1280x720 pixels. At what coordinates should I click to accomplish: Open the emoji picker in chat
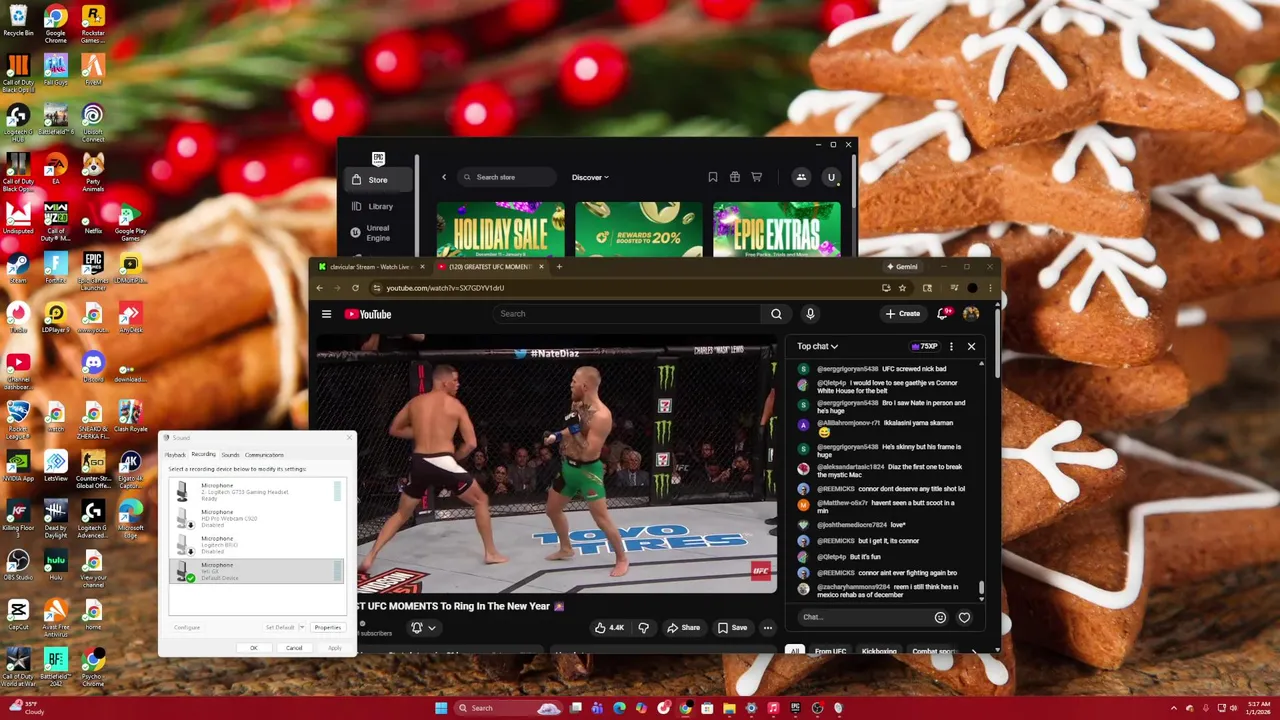[x=940, y=617]
